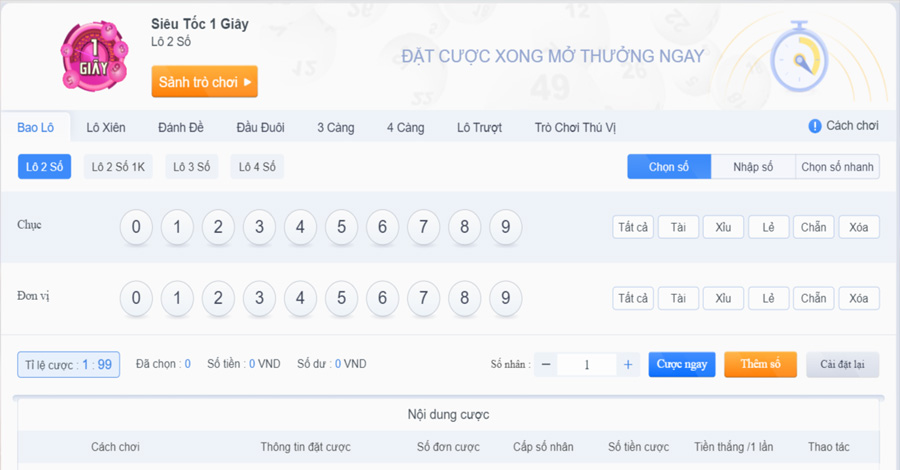The image size is (900, 470).
Task: Toggle number 3 in the Chục row
Action: point(259,227)
